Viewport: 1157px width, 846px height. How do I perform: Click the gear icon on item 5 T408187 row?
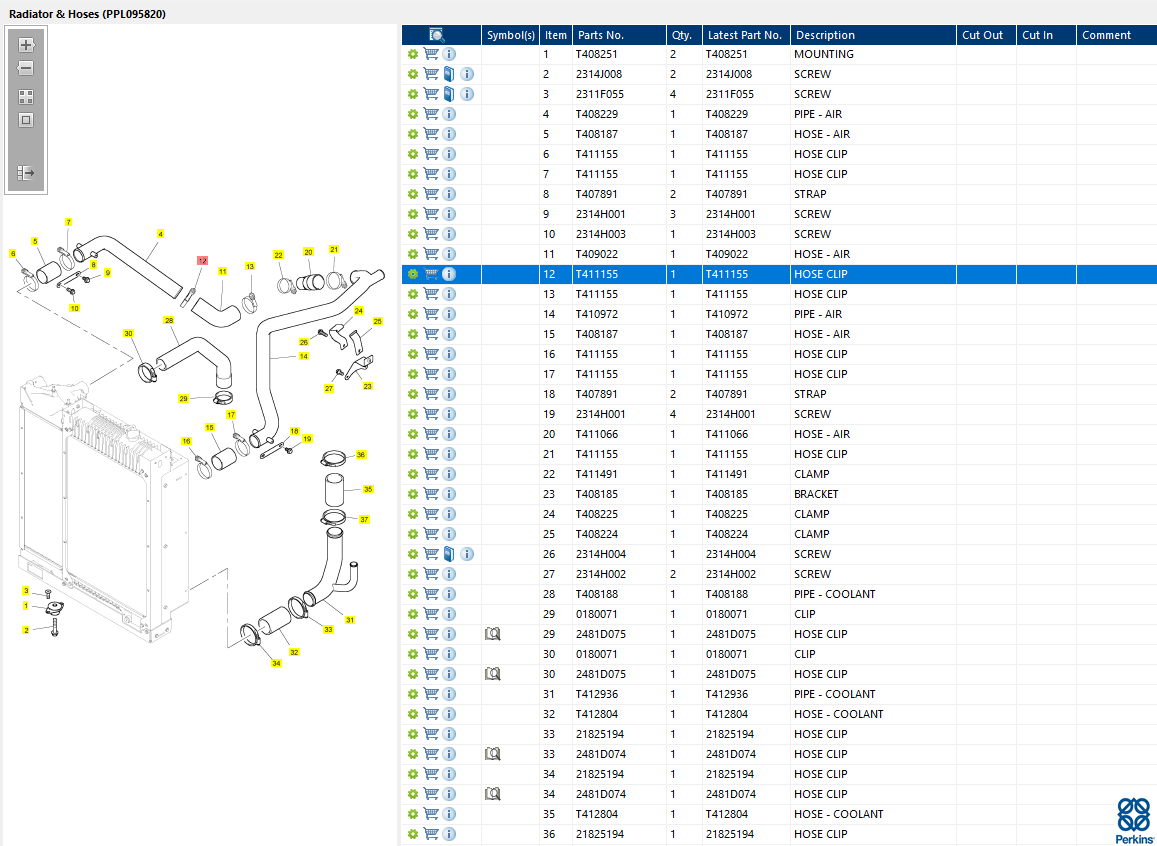tap(412, 134)
